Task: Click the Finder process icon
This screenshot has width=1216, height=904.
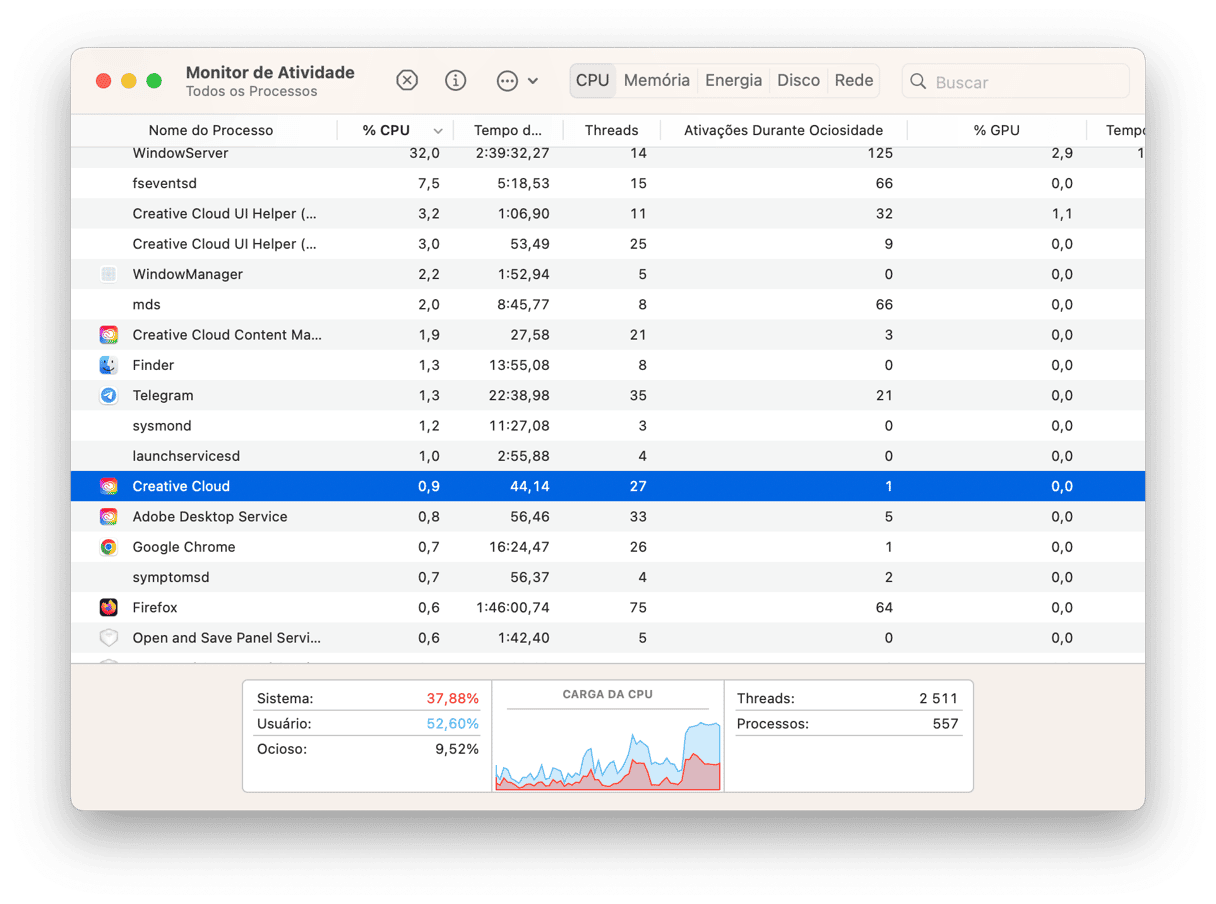Action: pyautogui.click(x=109, y=365)
